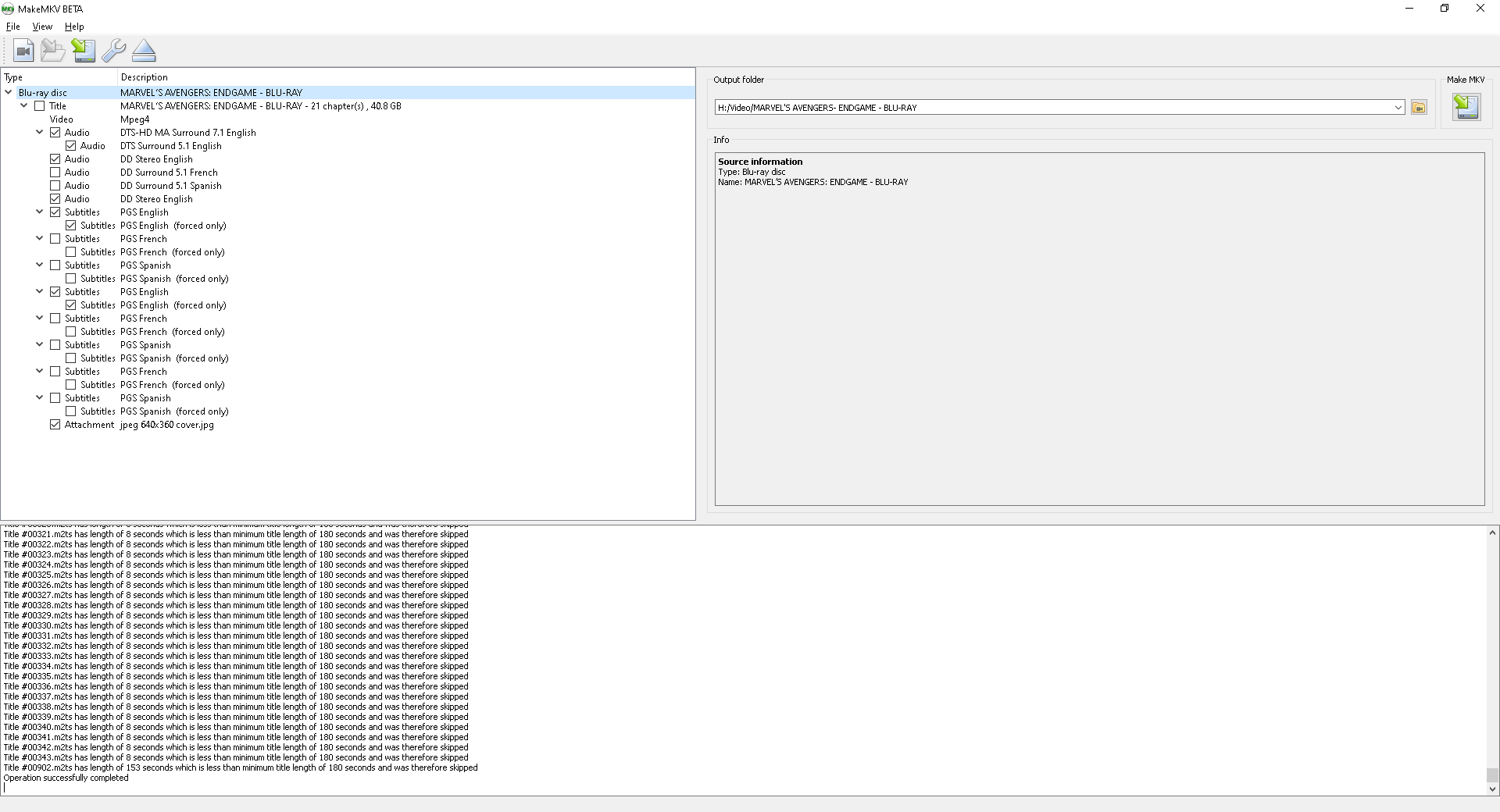Click 'Source information' heading in Info panel
The width and height of the screenshot is (1500, 812).
(x=760, y=162)
